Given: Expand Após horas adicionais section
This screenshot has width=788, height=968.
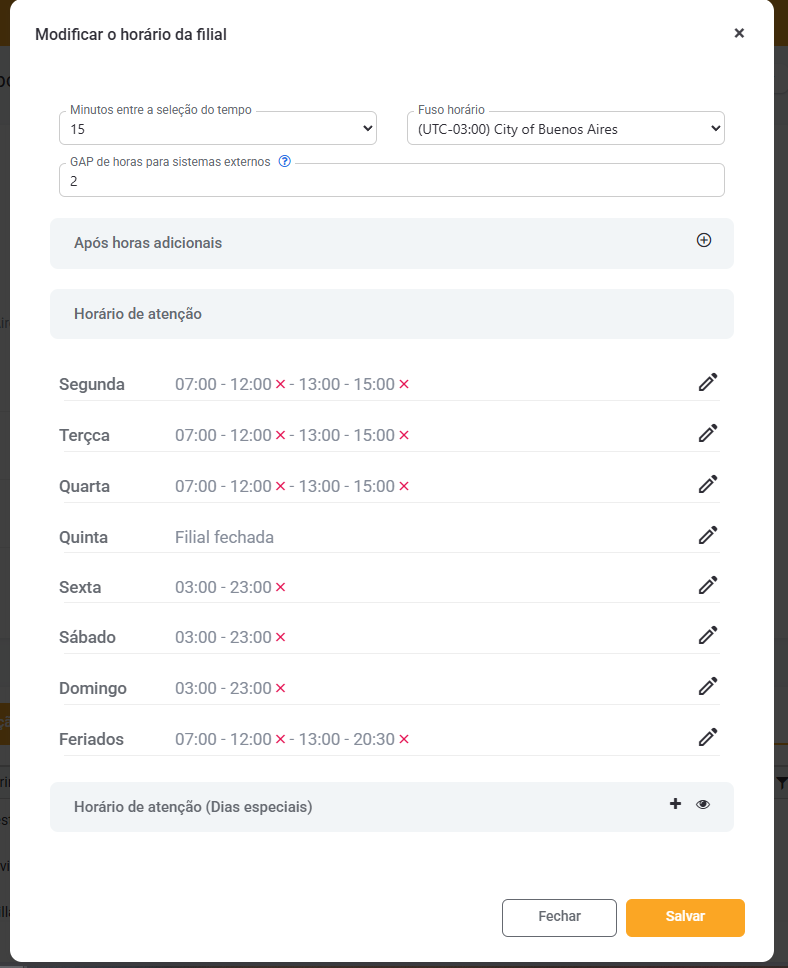Looking at the screenshot, I should [x=704, y=240].
